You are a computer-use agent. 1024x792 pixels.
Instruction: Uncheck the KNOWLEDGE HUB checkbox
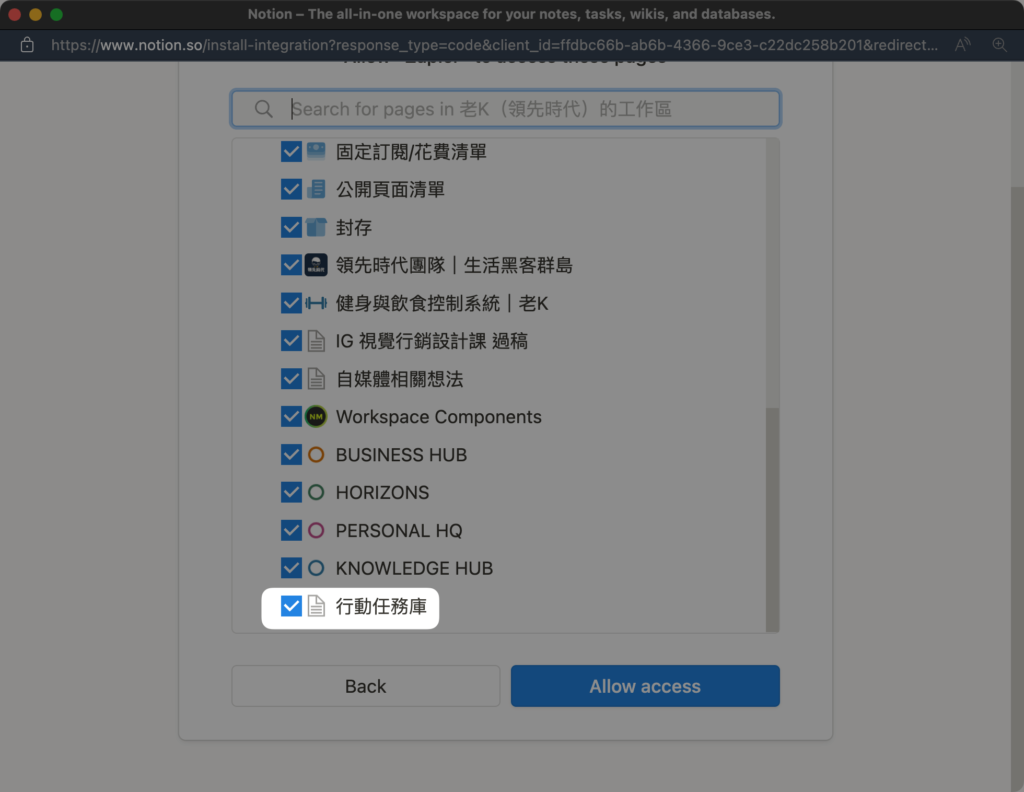pyautogui.click(x=291, y=568)
